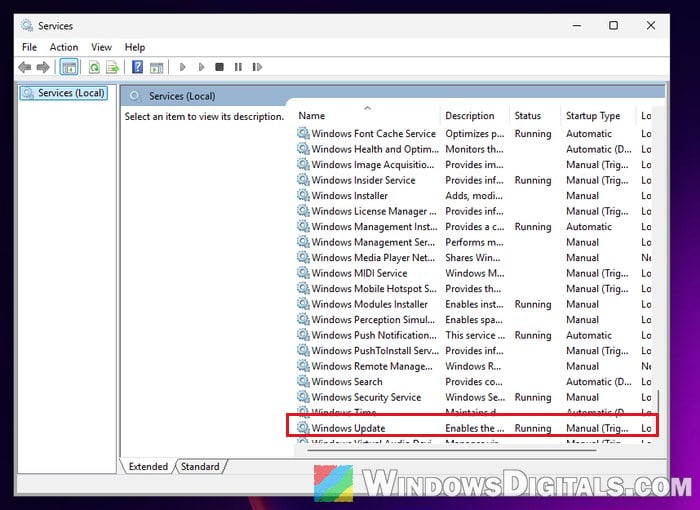Select the Windows Management Inst... row
This screenshot has width=700, height=510.
click(474, 226)
